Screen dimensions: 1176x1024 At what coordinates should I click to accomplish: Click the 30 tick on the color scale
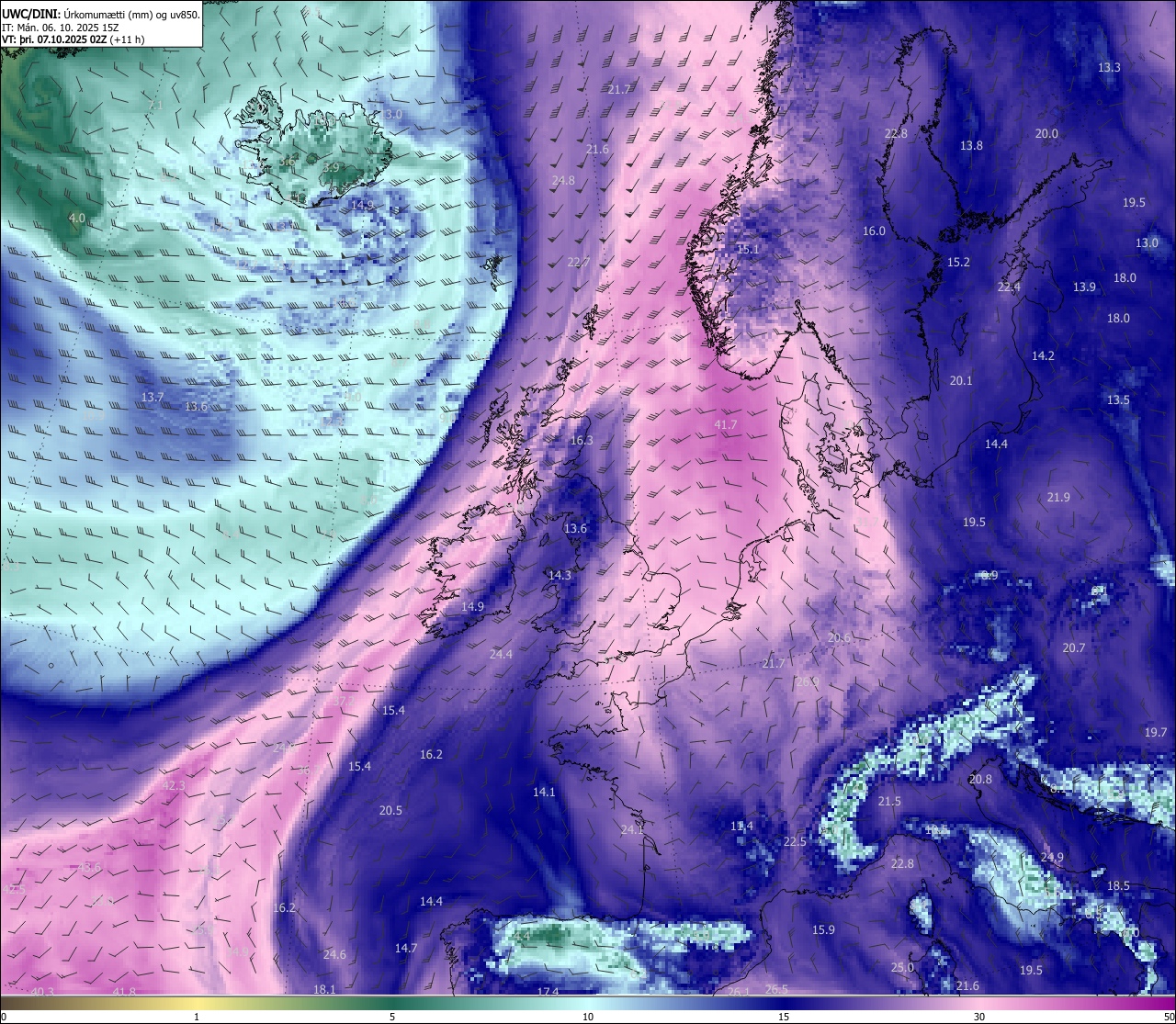click(x=979, y=1017)
